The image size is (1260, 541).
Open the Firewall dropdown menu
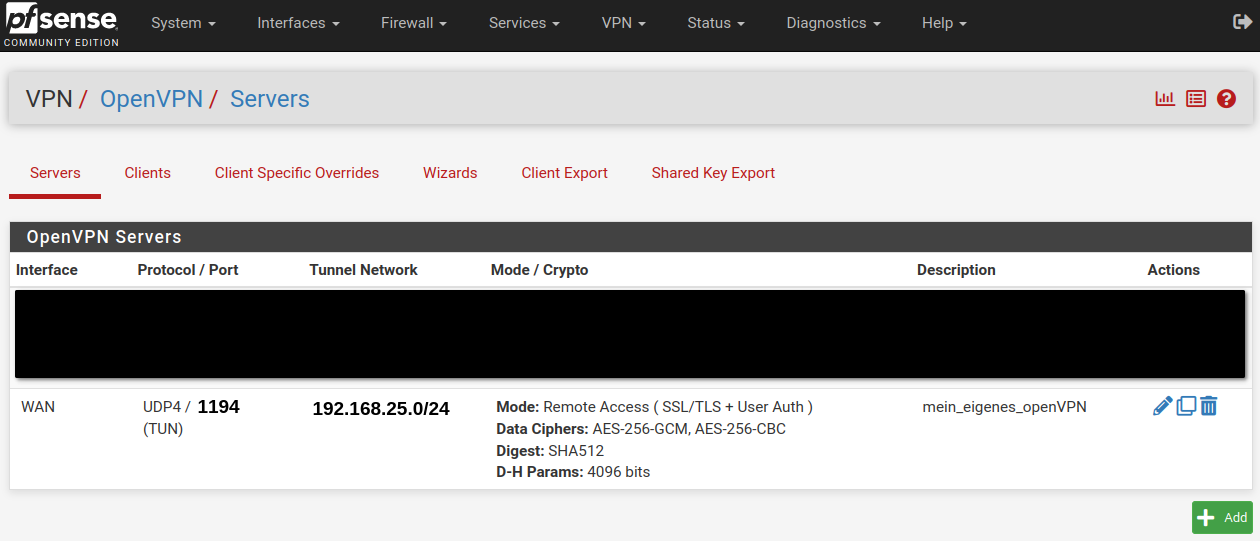coord(414,23)
